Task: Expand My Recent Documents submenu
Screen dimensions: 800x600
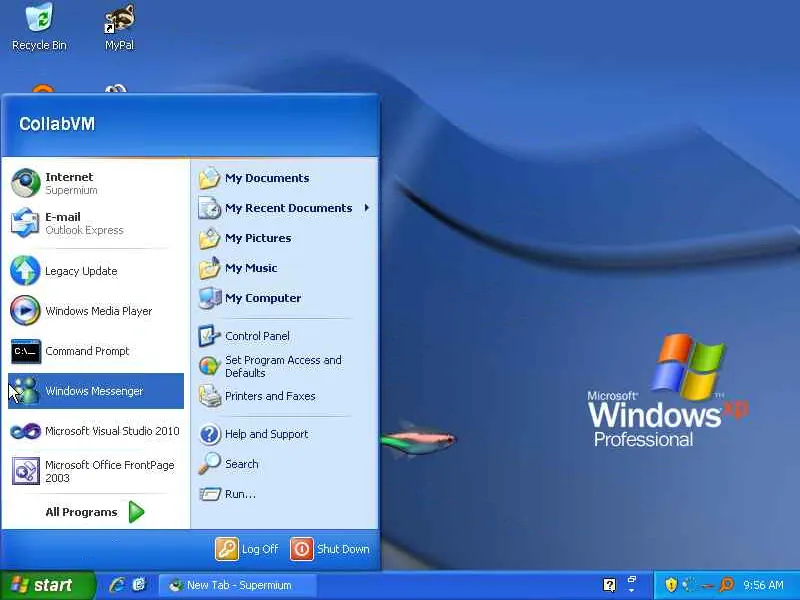Action: (284, 208)
